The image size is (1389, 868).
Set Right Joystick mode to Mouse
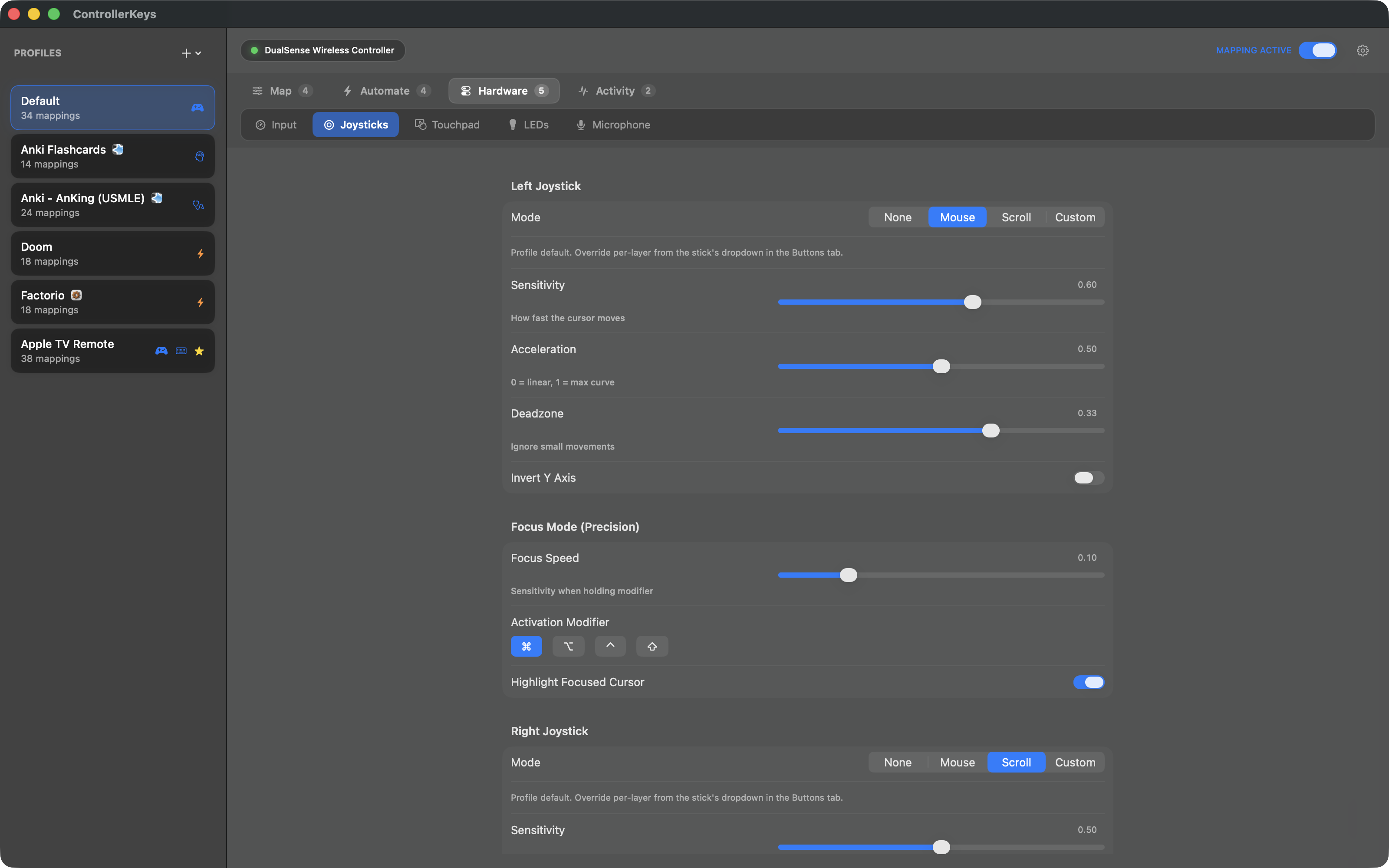pyautogui.click(x=958, y=763)
